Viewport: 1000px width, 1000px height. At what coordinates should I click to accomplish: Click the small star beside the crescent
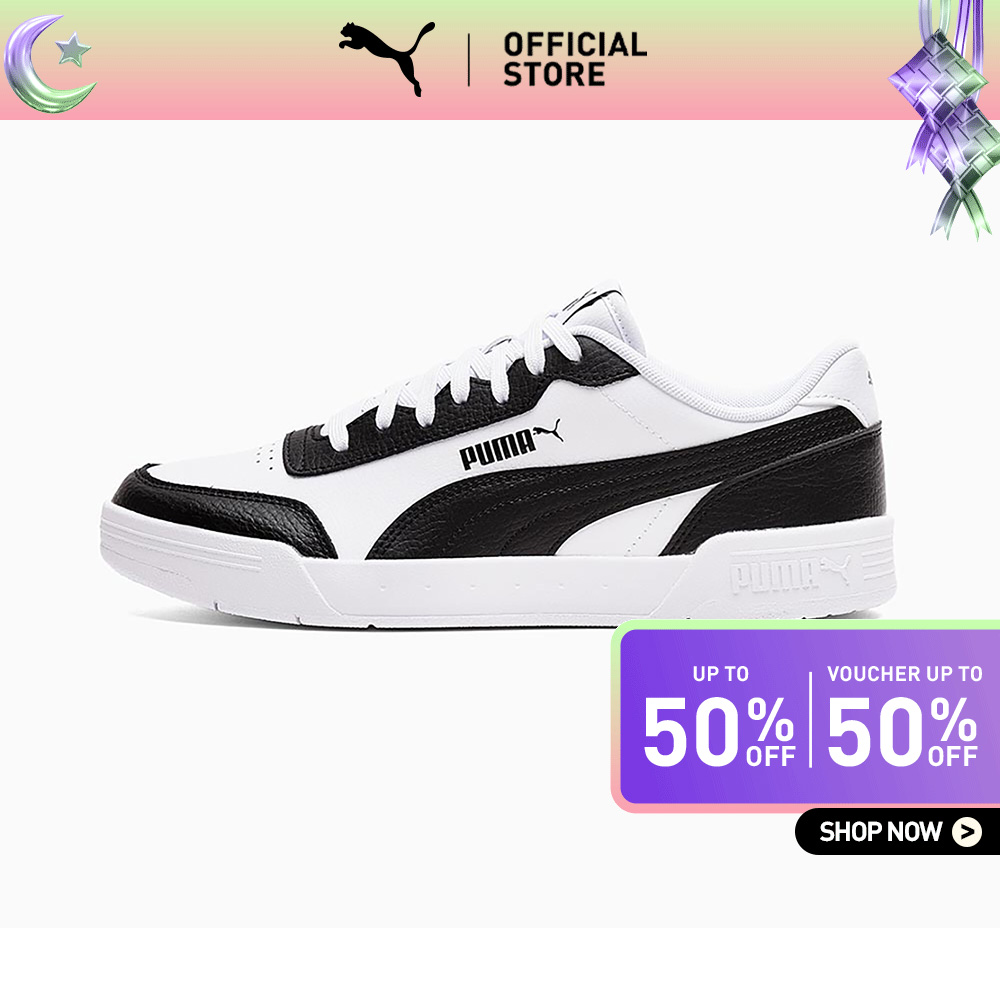point(73,50)
